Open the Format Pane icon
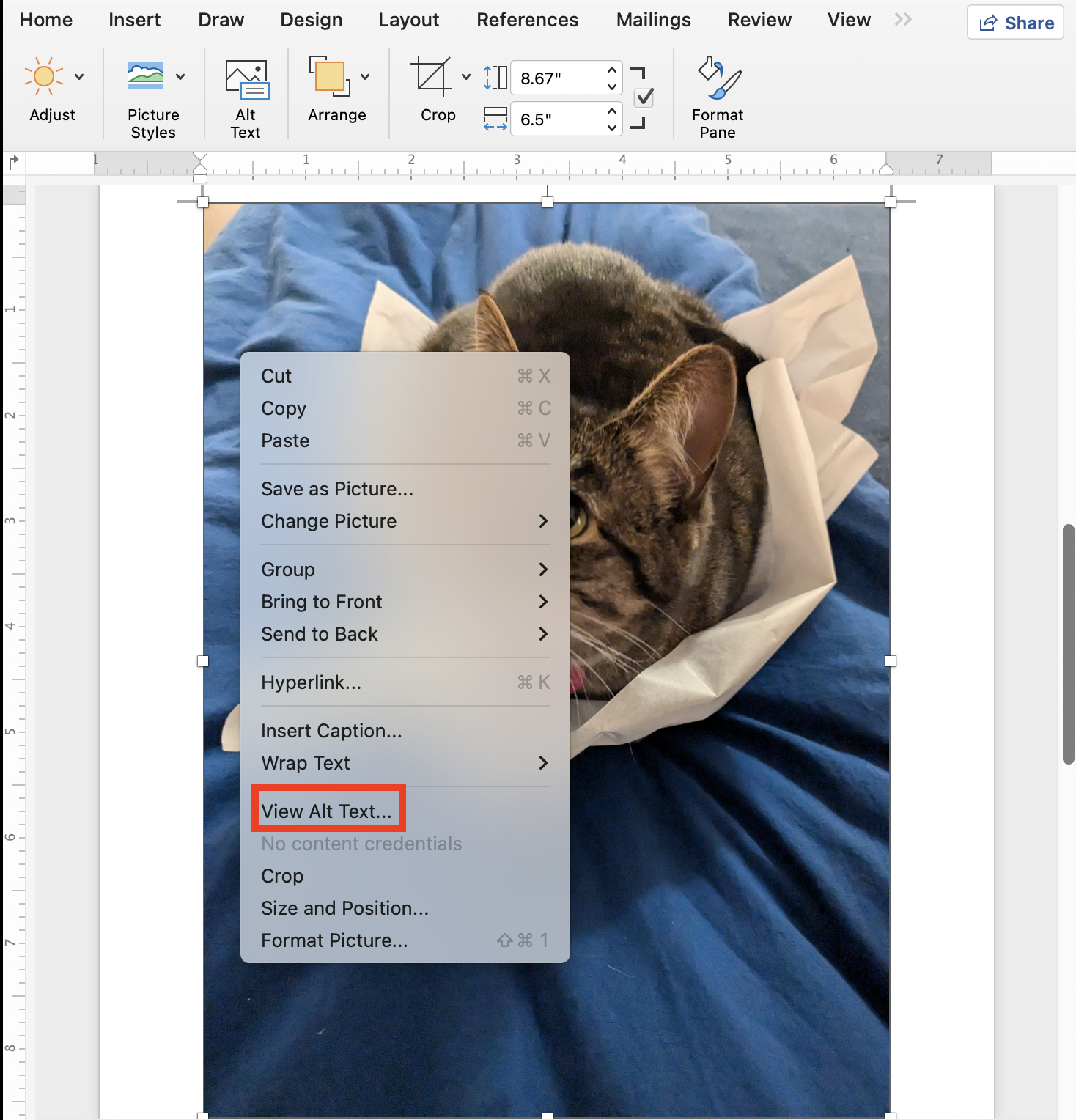1076x1120 pixels. coord(718,78)
